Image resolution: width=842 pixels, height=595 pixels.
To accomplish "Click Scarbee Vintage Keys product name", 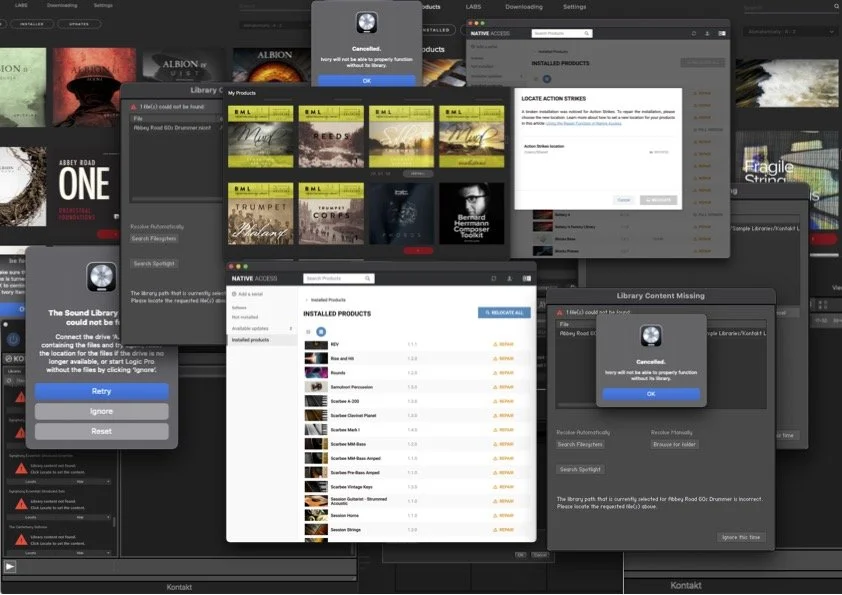I will (351, 487).
